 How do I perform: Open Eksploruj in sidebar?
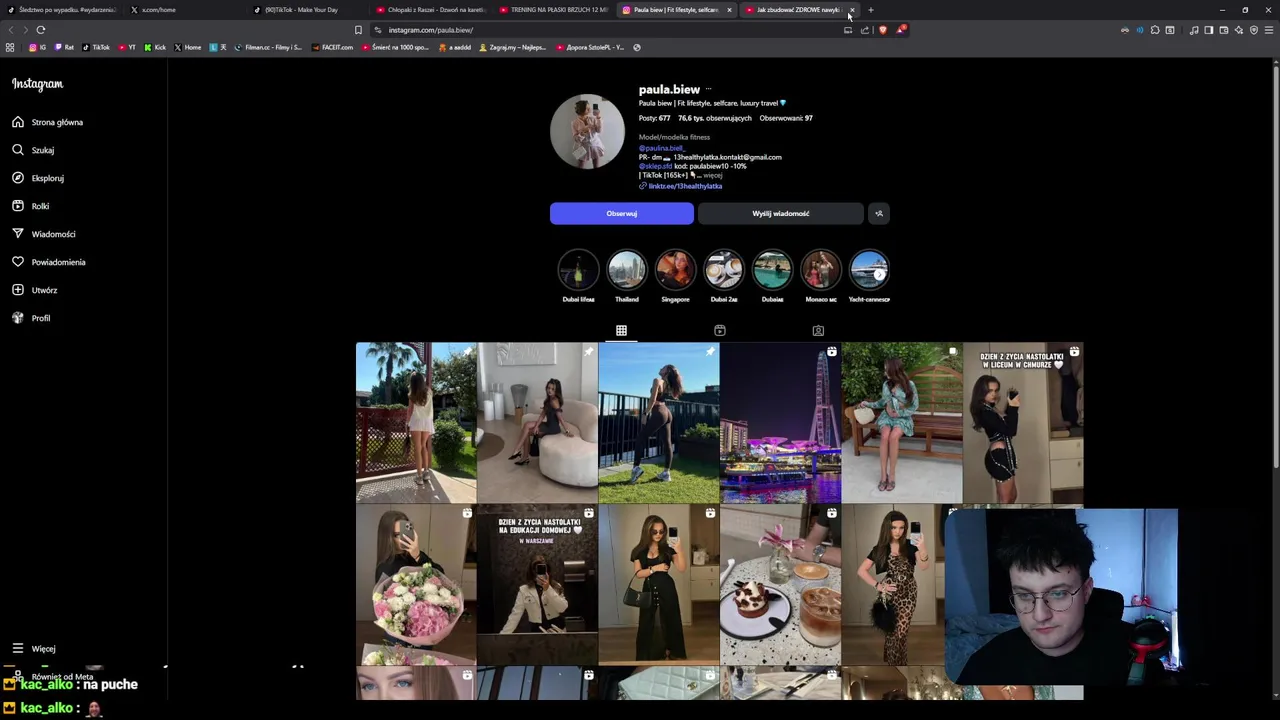tap(38, 178)
